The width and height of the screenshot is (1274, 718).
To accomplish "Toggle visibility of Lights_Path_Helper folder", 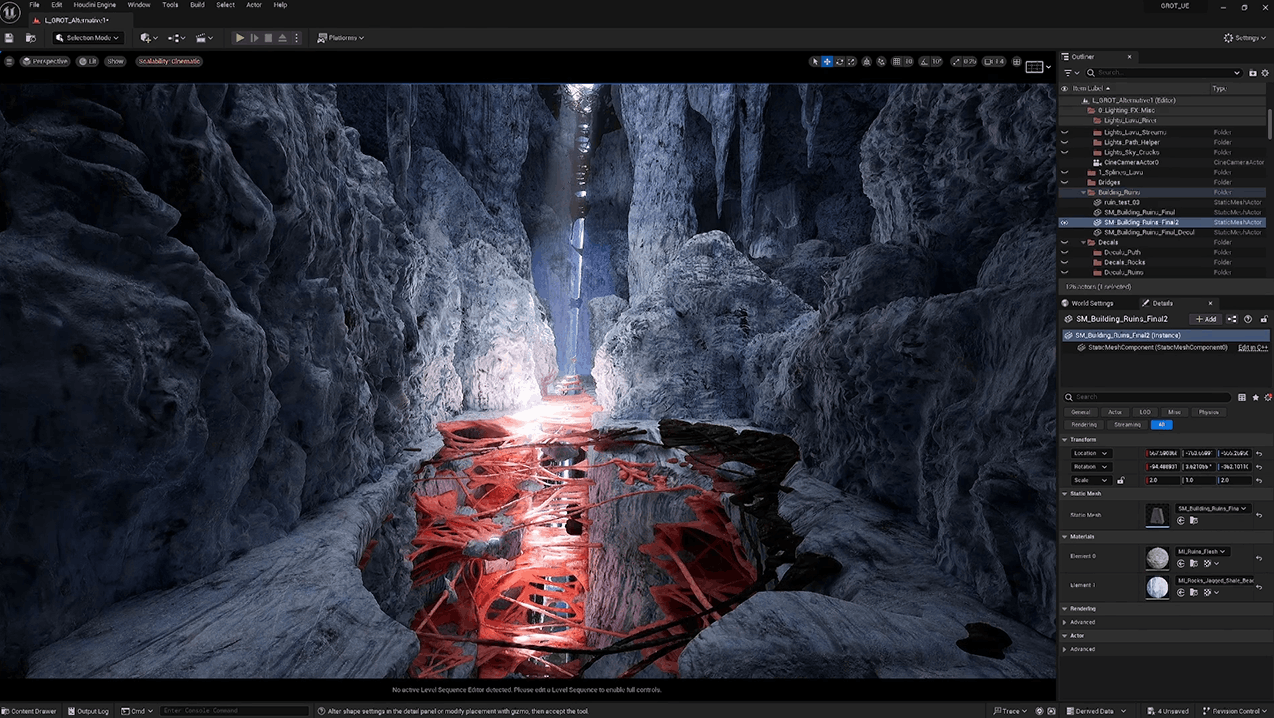I will (1064, 142).
